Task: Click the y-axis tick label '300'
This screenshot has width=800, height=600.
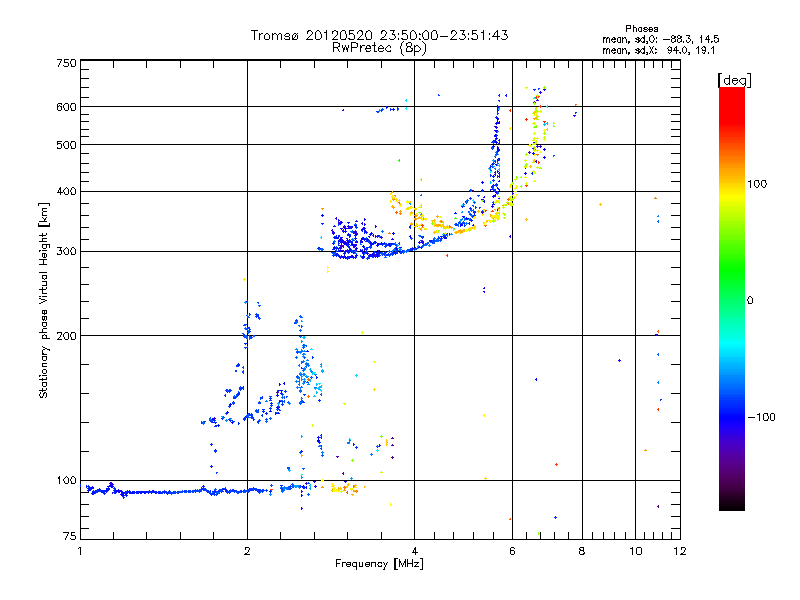Action: pos(66,251)
